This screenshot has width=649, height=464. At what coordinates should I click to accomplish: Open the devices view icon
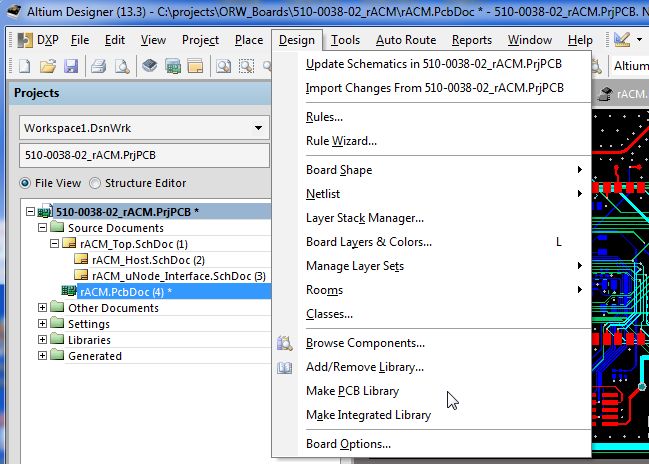coord(149,66)
